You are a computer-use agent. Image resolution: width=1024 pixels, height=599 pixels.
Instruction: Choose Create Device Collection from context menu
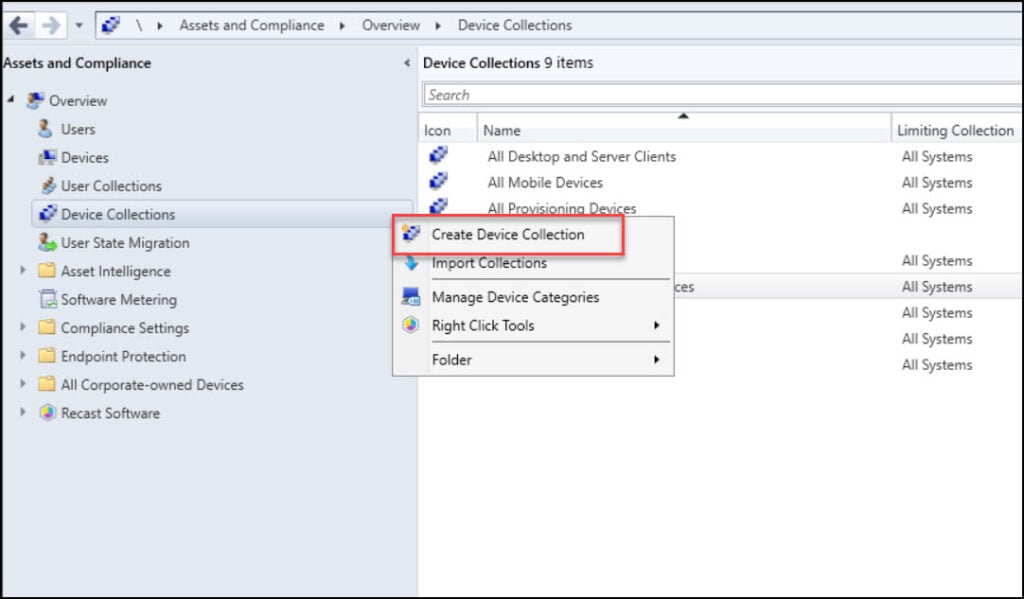point(508,235)
